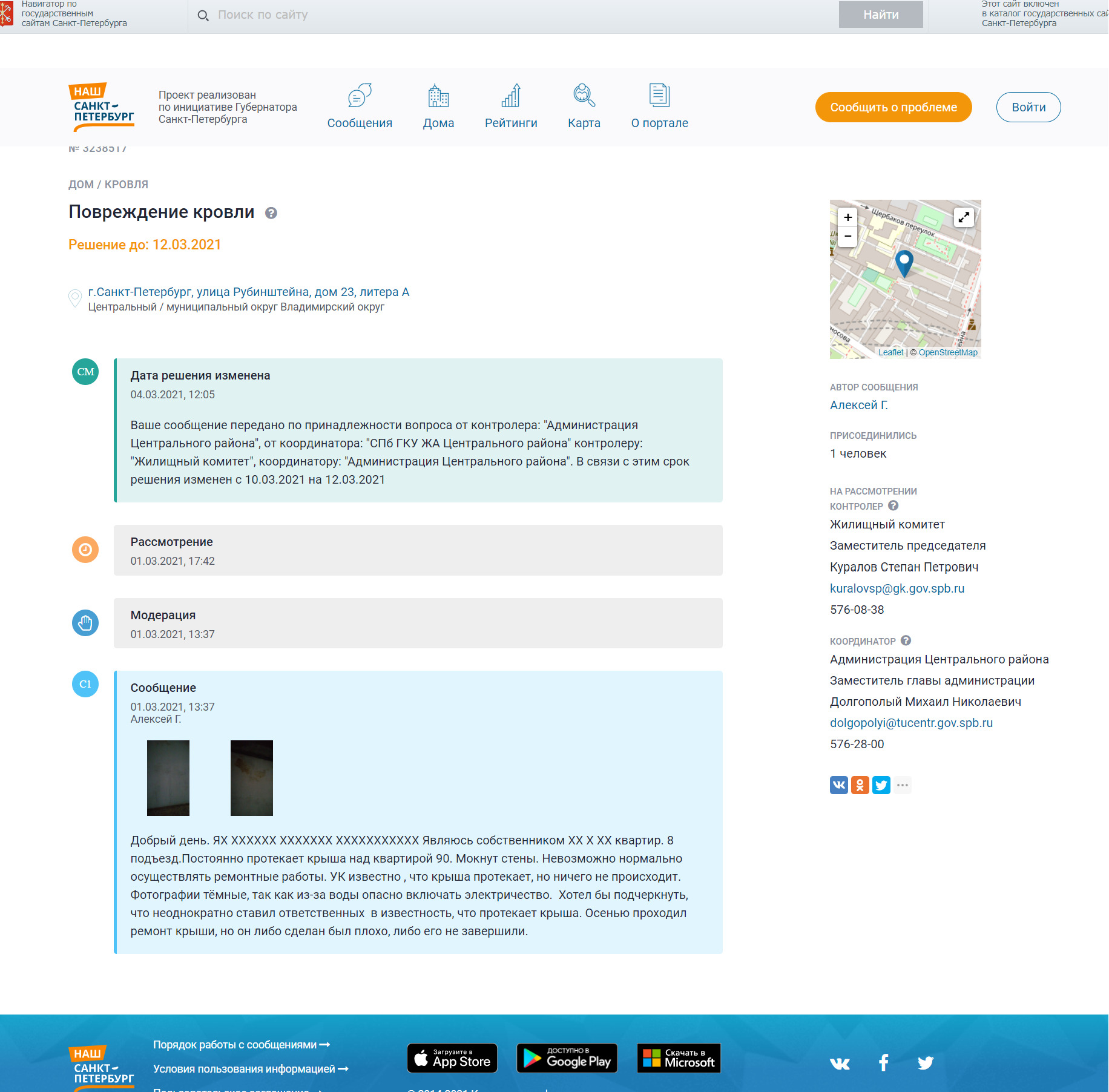Click the search magnifier icon
The image size is (1109, 1092).
coord(203,15)
